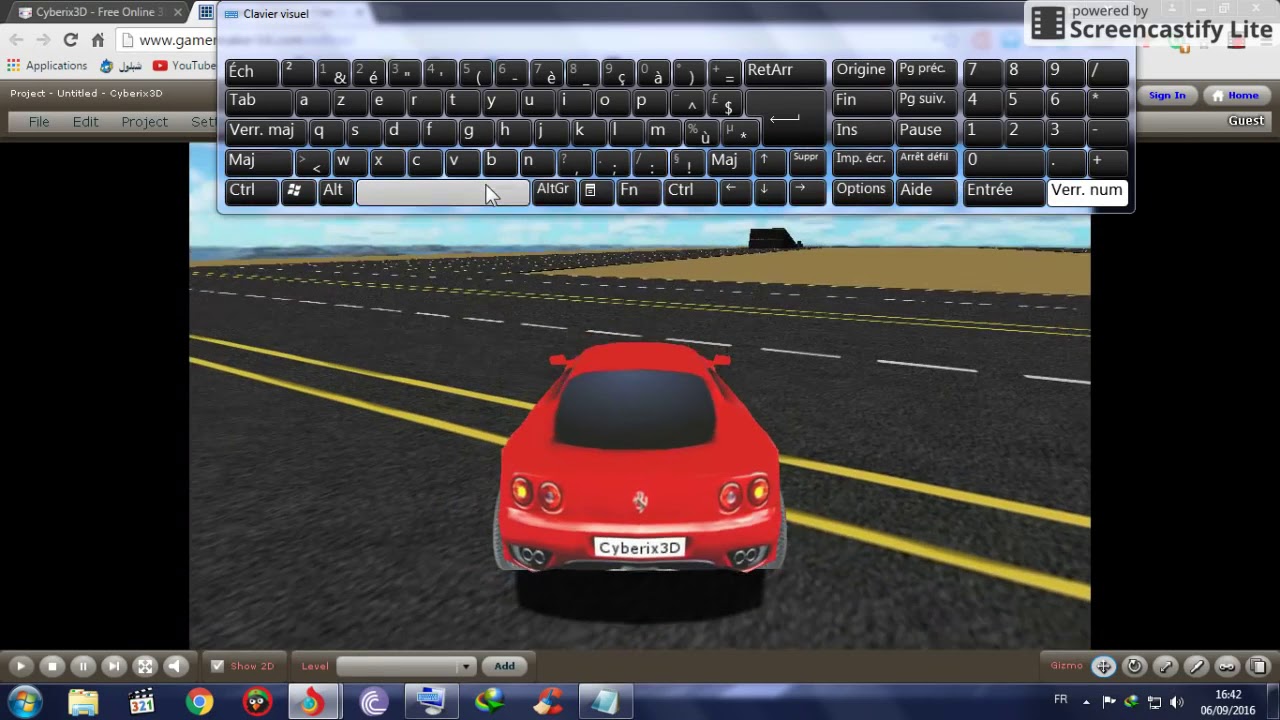Image resolution: width=1280 pixels, height=720 pixels.
Task: Click the Origine key
Action: click(x=862, y=71)
